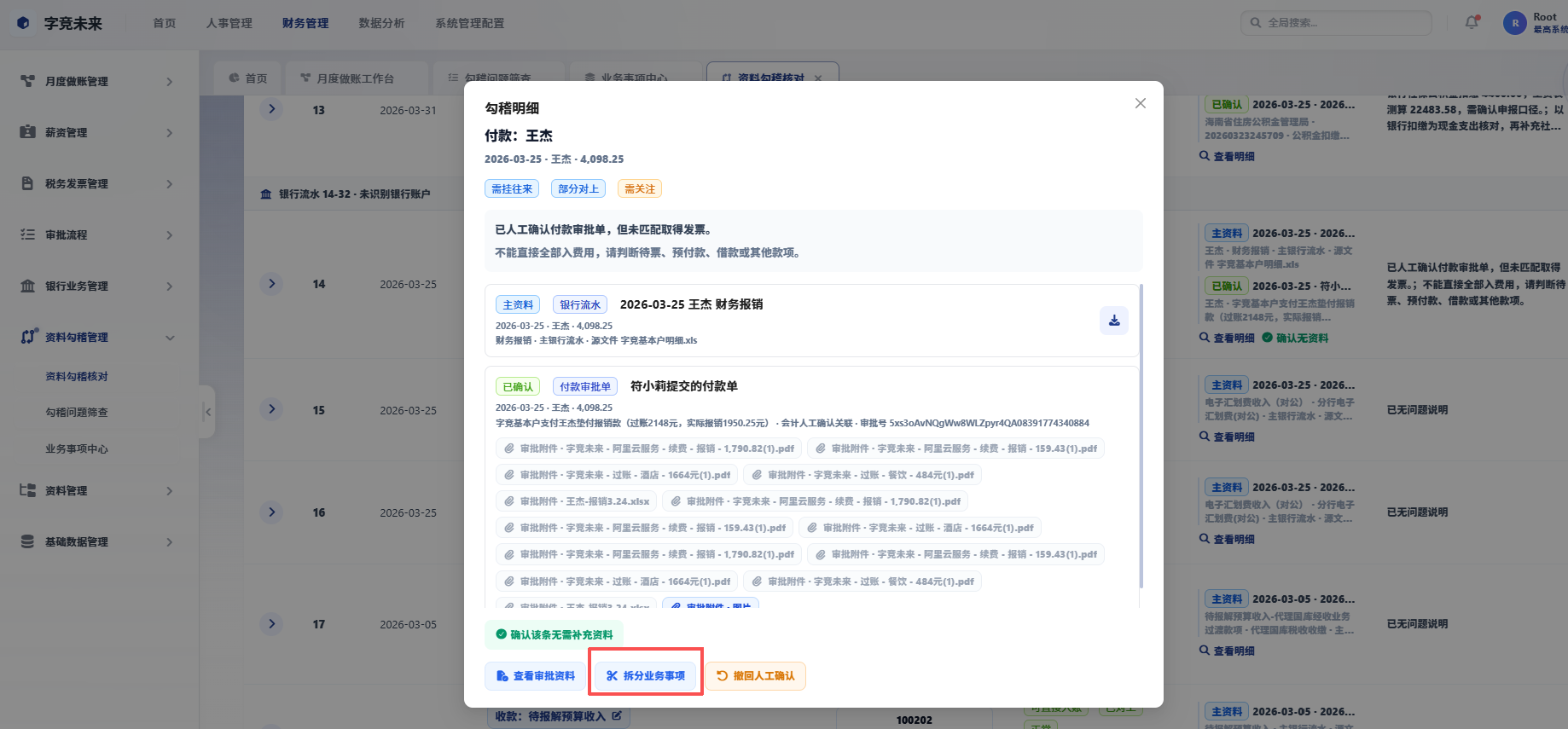Expand the 月度做账管理 menu chevron
Screen dimensions: 1568x729
169,82
